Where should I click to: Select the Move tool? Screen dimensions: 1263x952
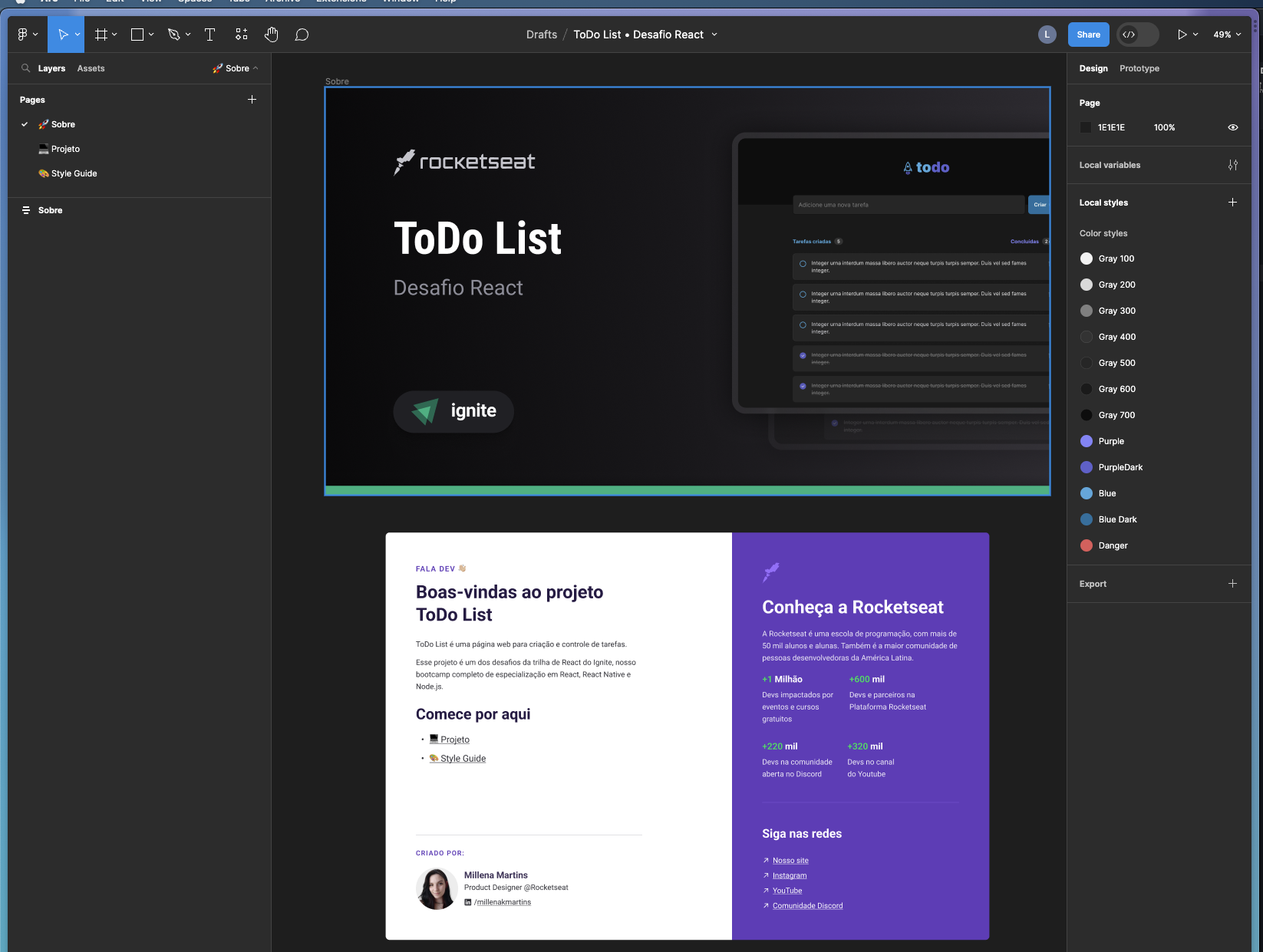63,35
